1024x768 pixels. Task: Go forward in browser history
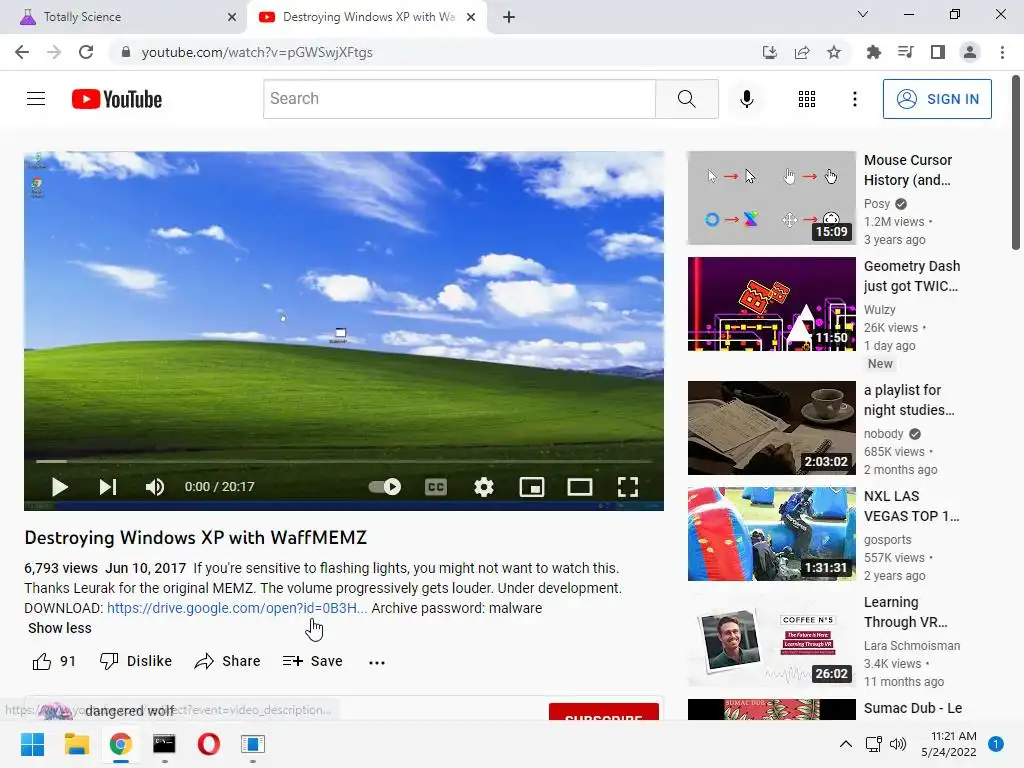pyautogui.click(x=54, y=52)
